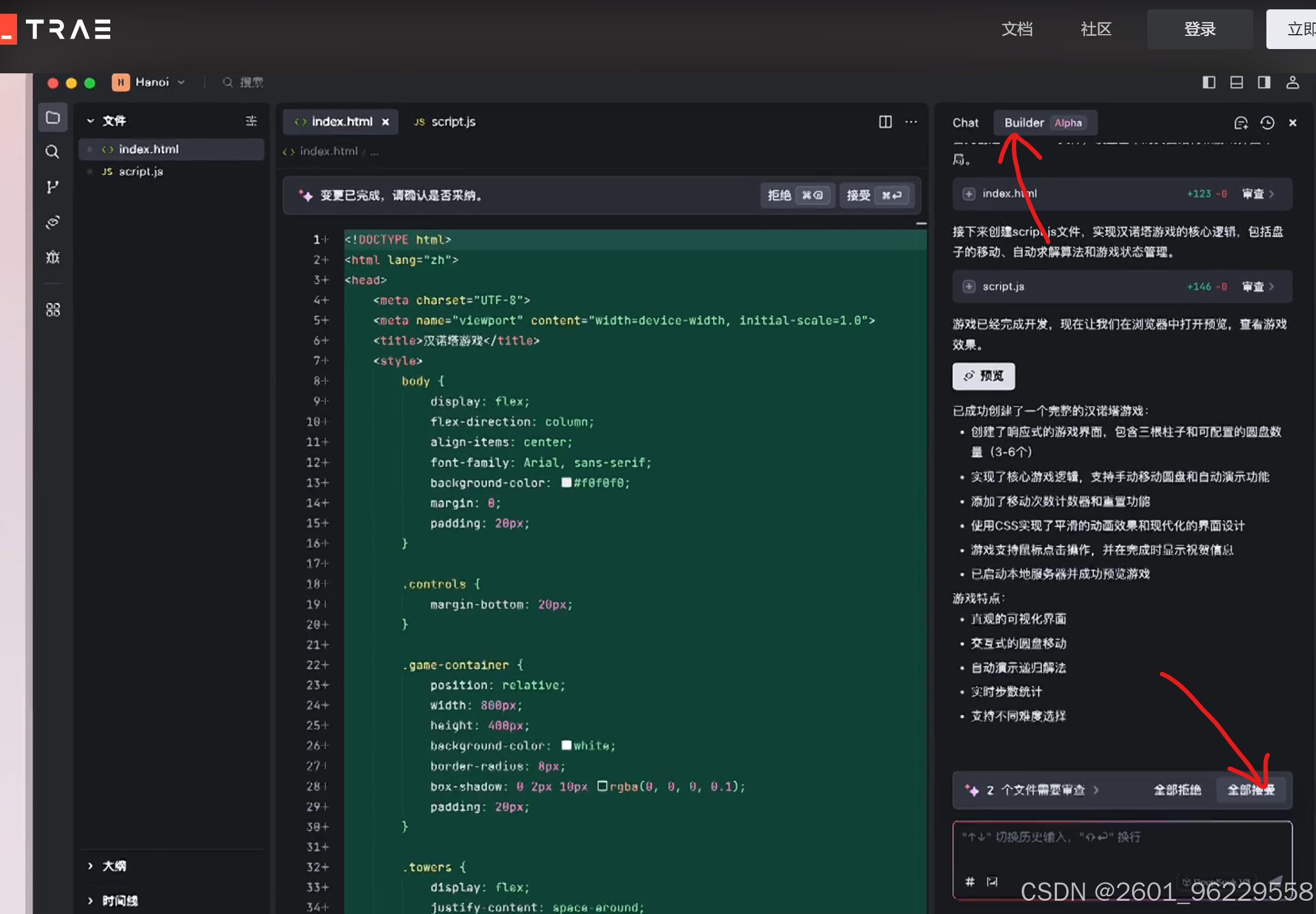Viewport: 1316px width, 914px height.
Task: Open the chat history clock icon
Action: coord(1268,122)
